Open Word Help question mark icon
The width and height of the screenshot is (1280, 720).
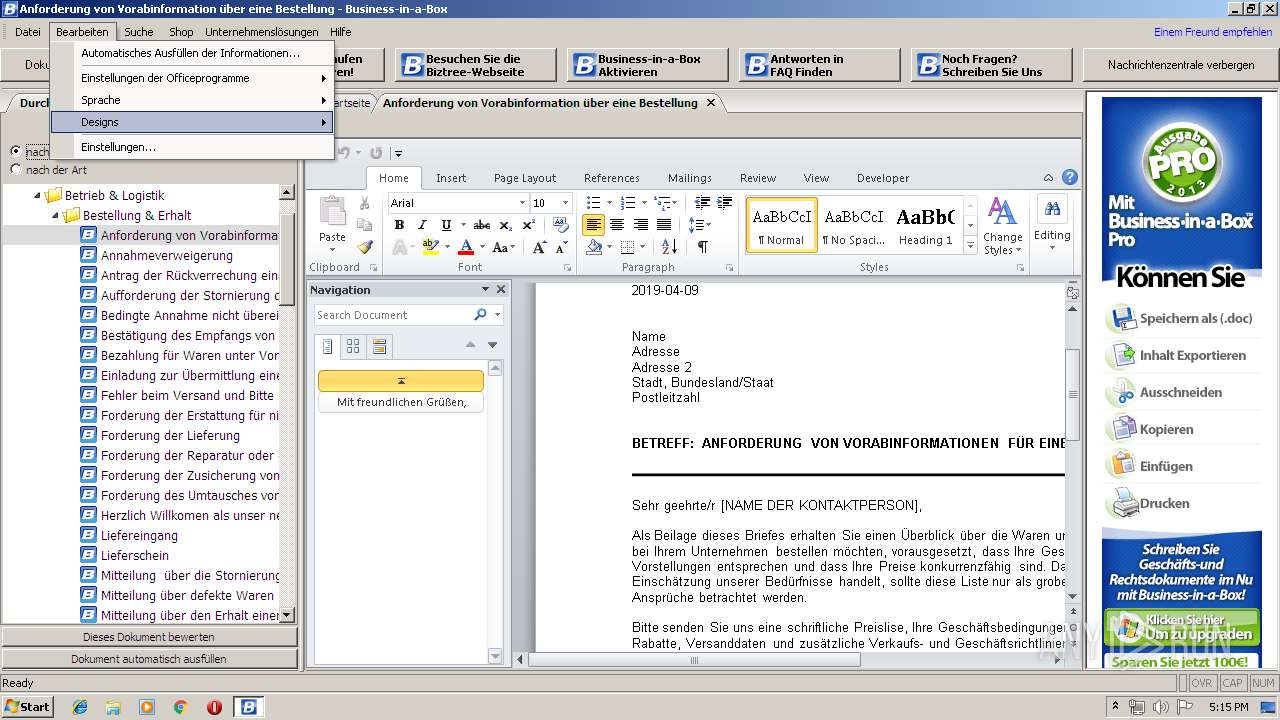[1070, 178]
